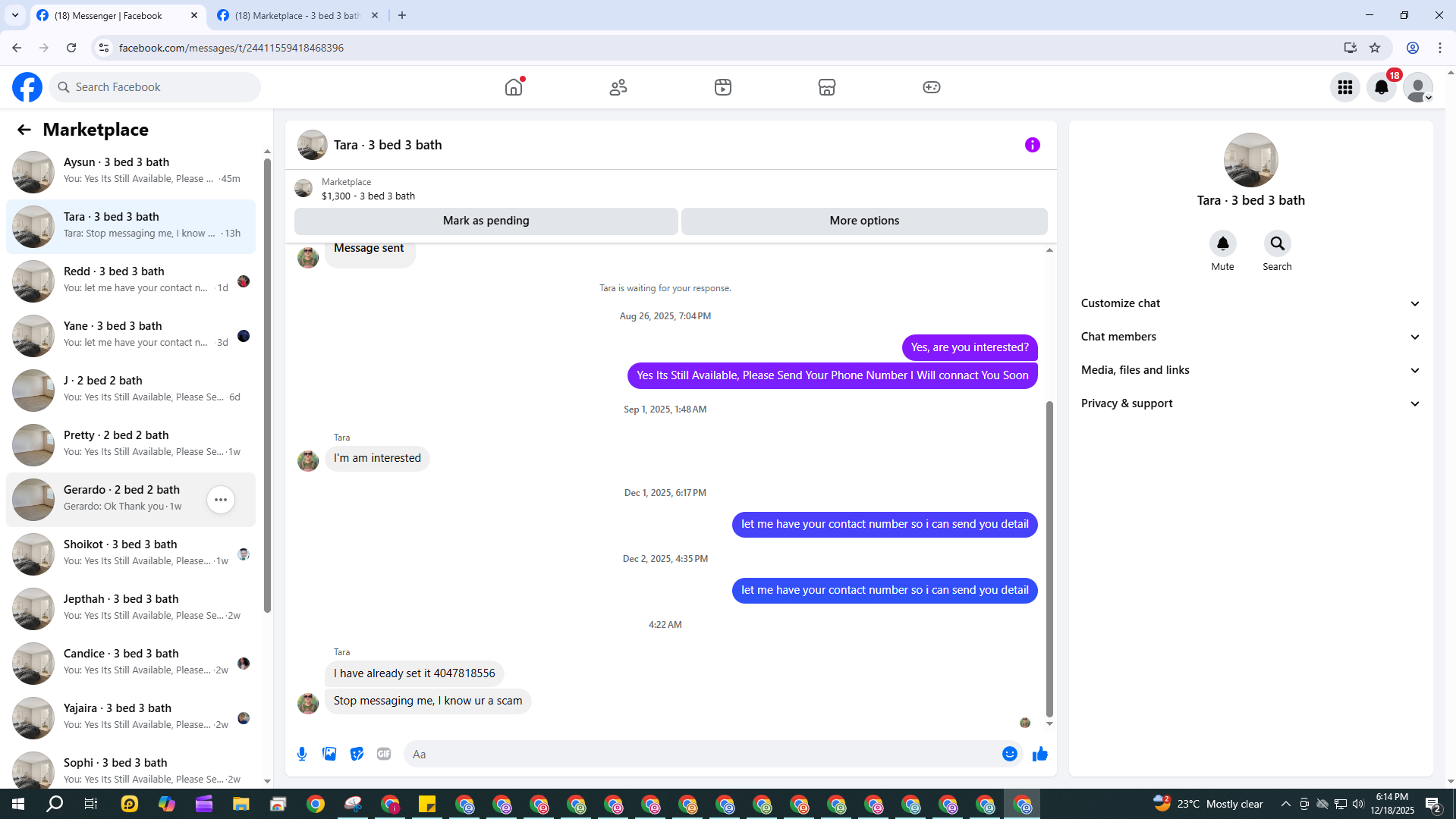Click the More options button
Viewport: 1456px width, 819px height.
[x=864, y=221]
